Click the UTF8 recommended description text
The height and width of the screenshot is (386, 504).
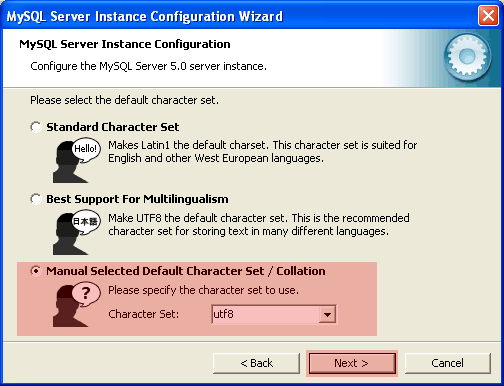point(259,224)
